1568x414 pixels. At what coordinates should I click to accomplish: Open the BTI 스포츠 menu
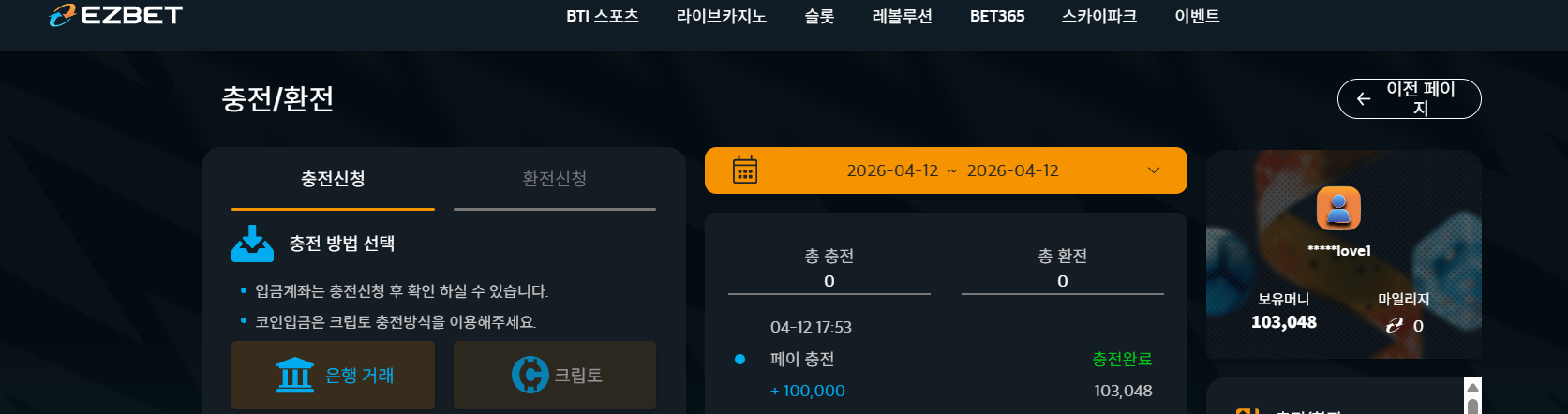pos(603,16)
